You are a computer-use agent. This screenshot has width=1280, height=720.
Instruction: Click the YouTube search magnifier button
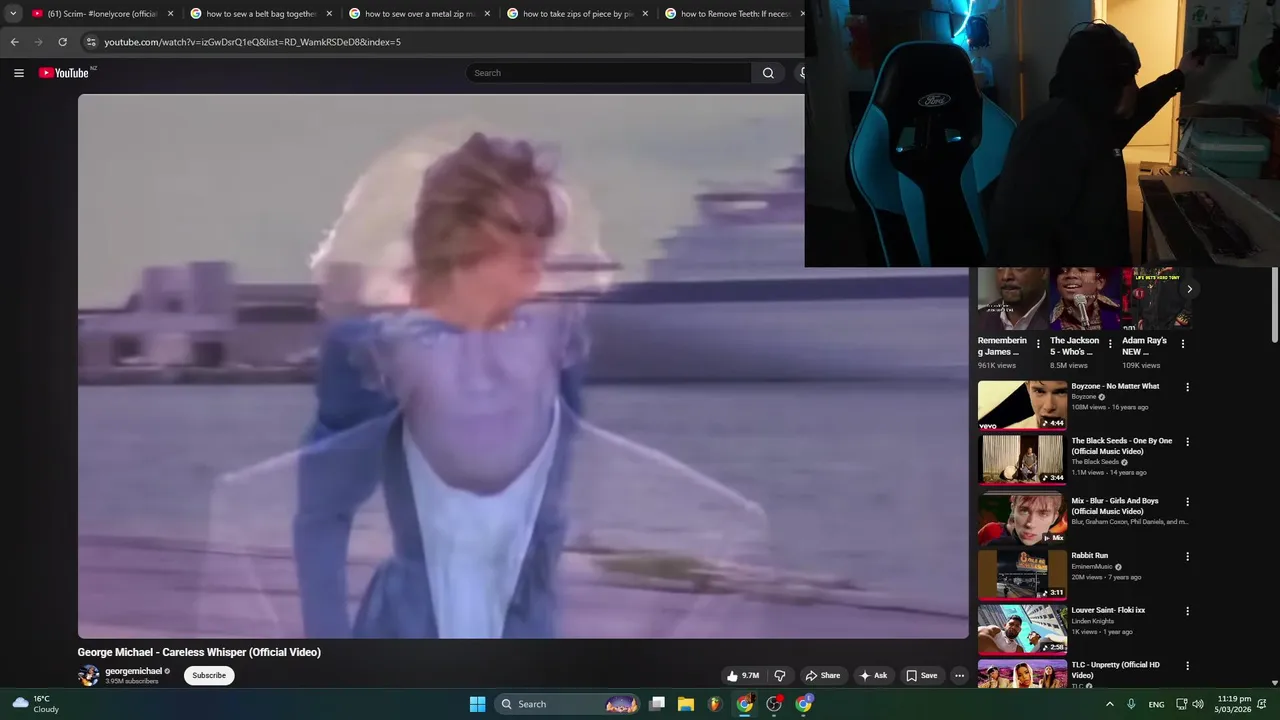pos(768,73)
